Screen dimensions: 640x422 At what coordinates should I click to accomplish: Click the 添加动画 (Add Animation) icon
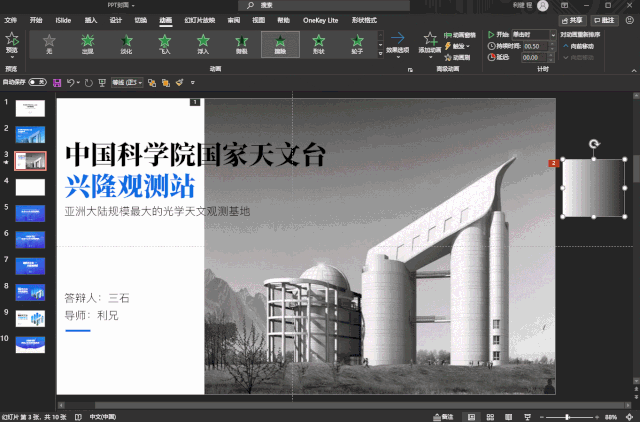click(x=431, y=41)
